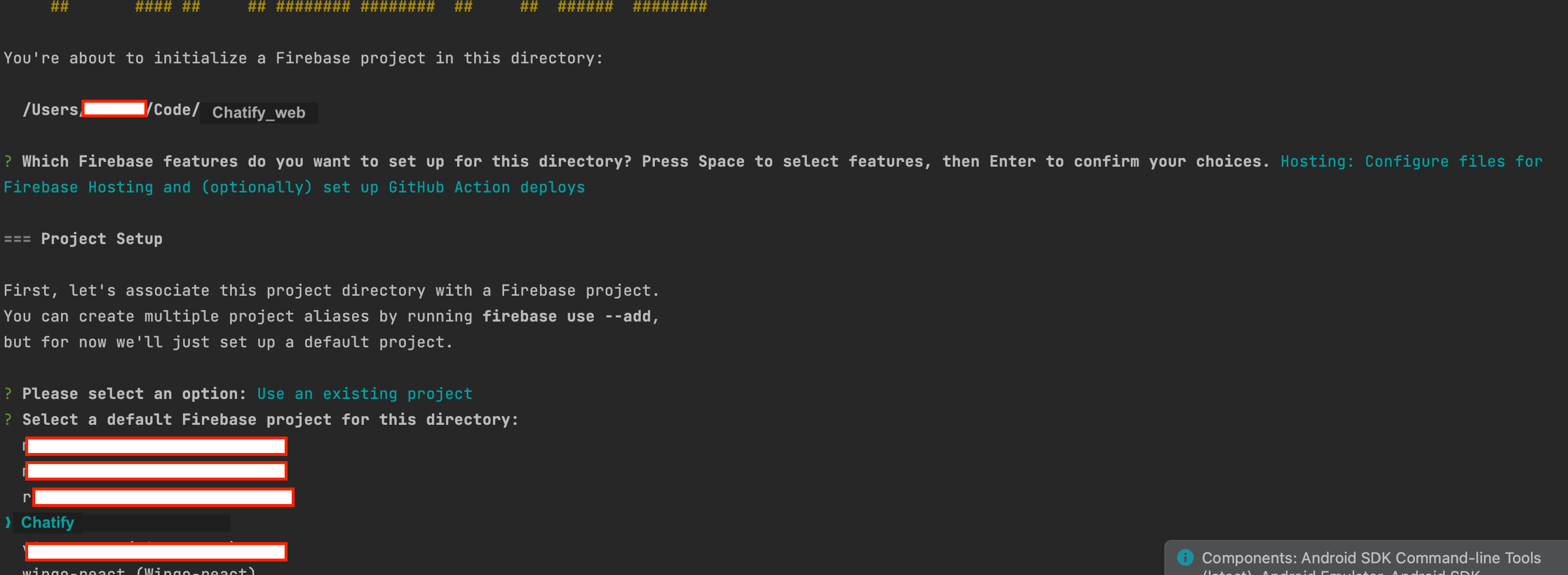The height and width of the screenshot is (575, 1568).
Task: Click the '===' marker before Project Setup
Action: [17, 239]
